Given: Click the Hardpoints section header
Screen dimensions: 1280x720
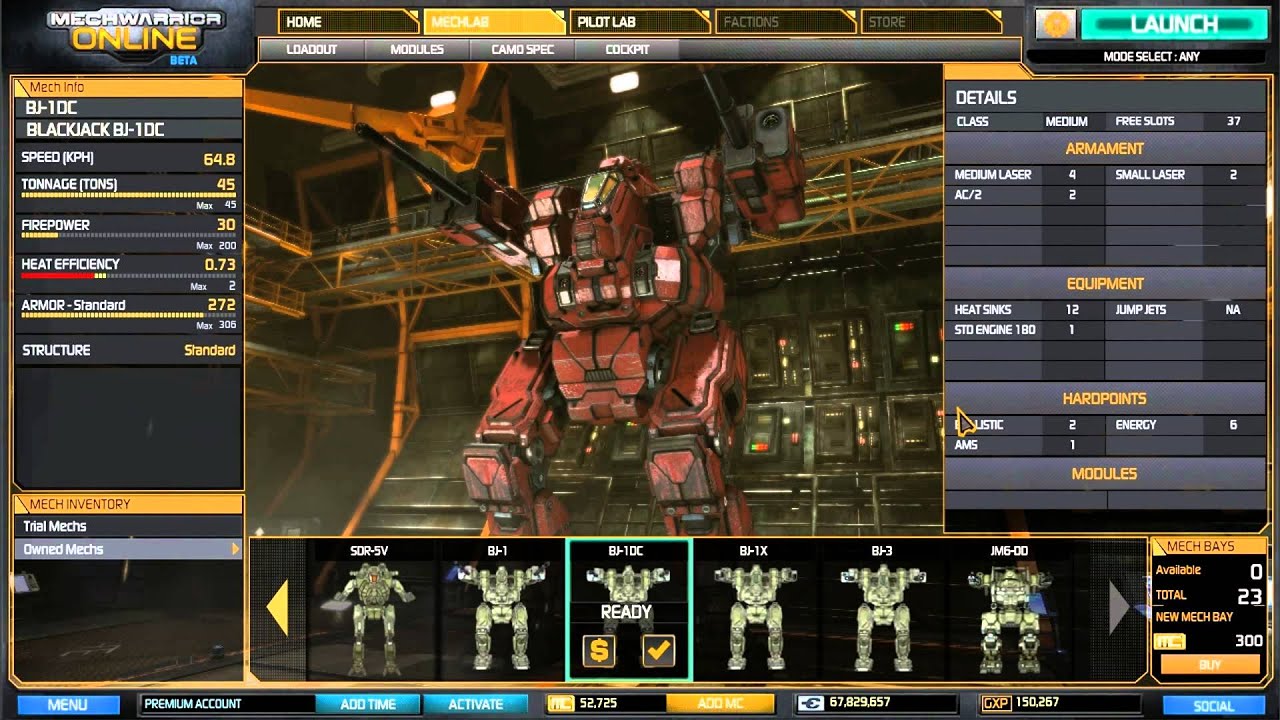Looking at the screenshot, I should (1104, 399).
